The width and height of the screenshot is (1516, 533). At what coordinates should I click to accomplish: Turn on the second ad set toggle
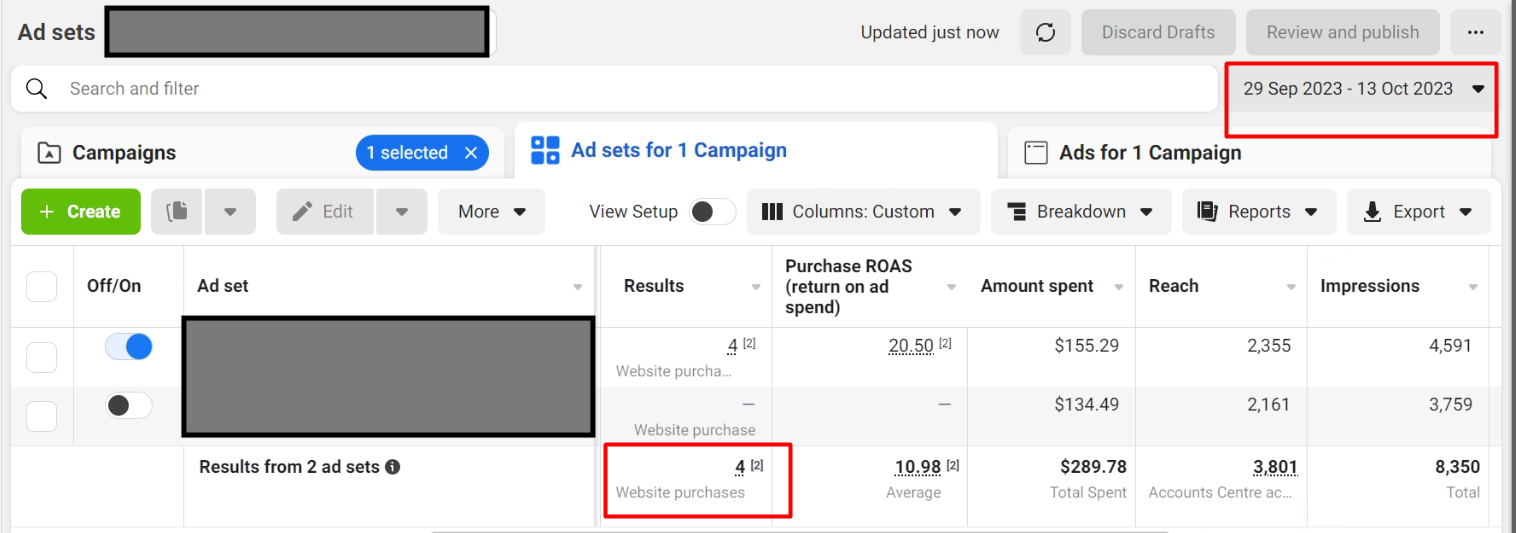tap(129, 405)
